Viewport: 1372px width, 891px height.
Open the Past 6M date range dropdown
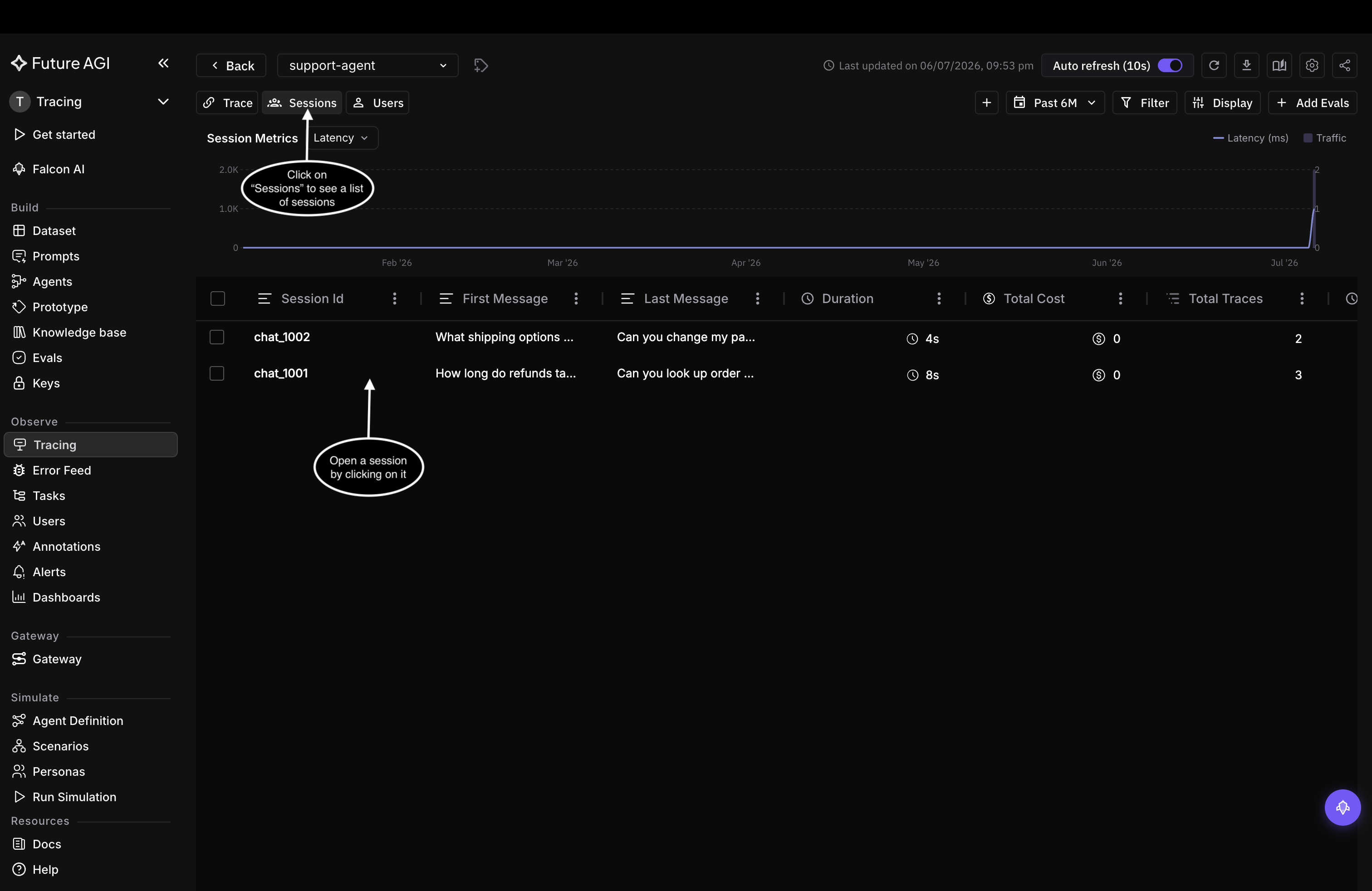[1055, 103]
